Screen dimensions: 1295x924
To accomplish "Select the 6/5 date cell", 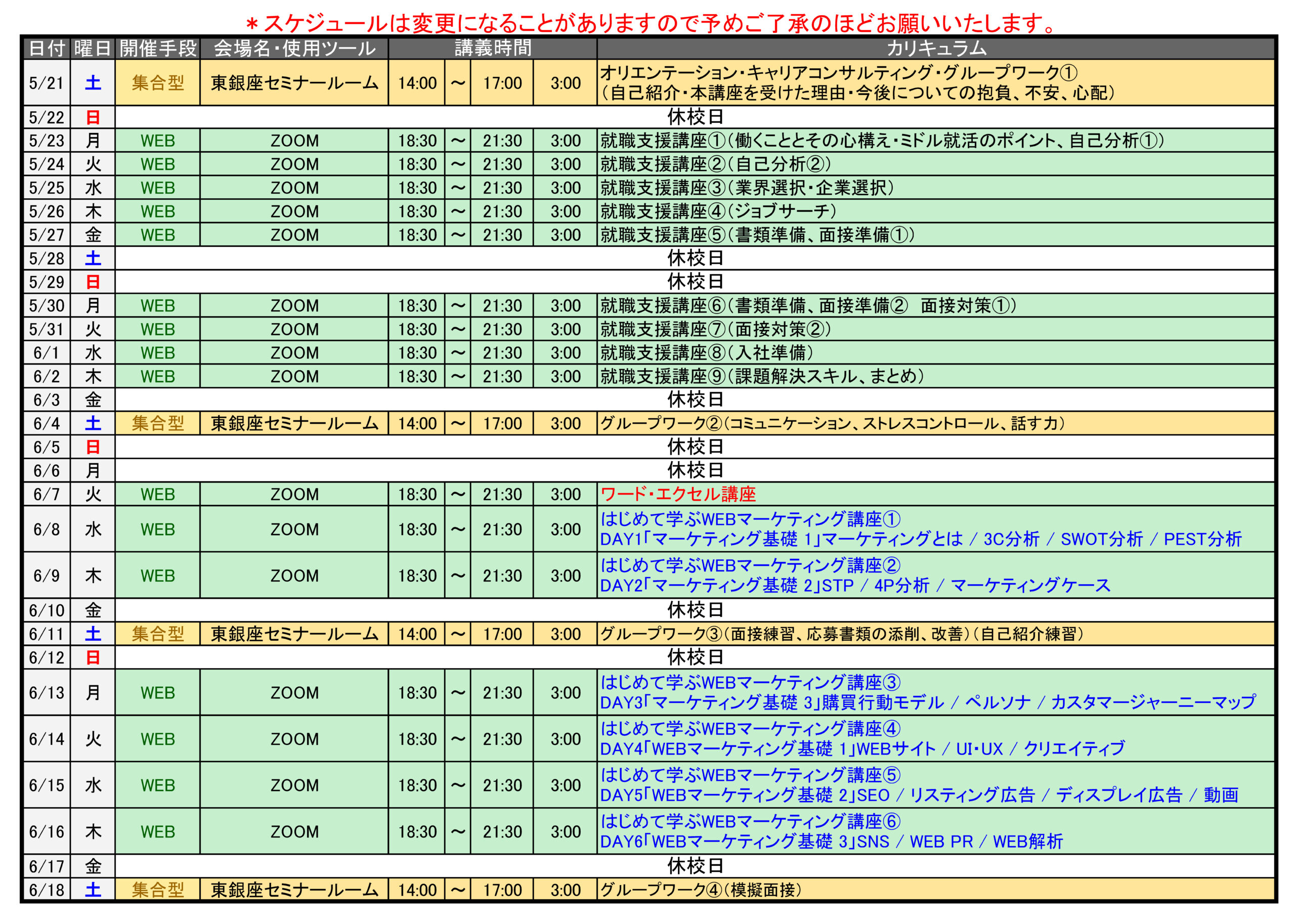I will pyautogui.click(x=47, y=447).
